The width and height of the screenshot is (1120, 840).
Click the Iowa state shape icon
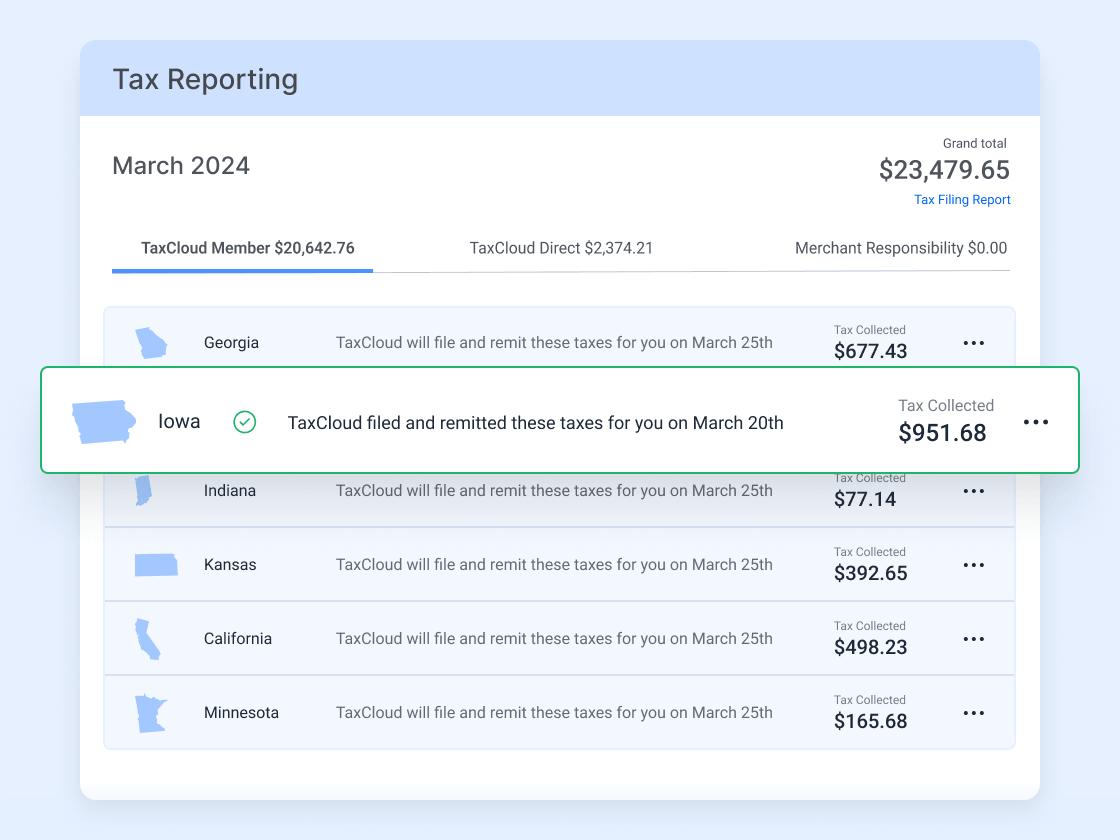(x=104, y=422)
